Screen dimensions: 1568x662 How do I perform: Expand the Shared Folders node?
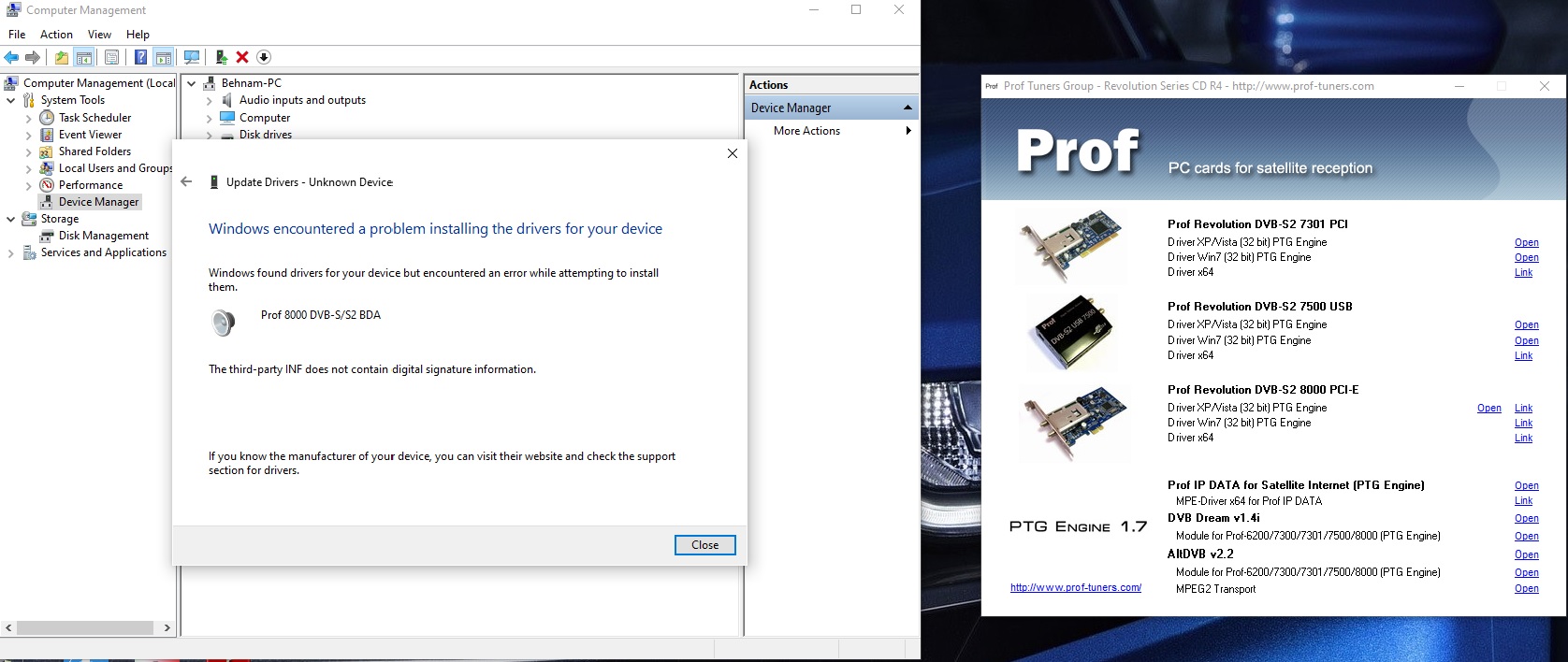pyautogui.click(x=28, y=152)
